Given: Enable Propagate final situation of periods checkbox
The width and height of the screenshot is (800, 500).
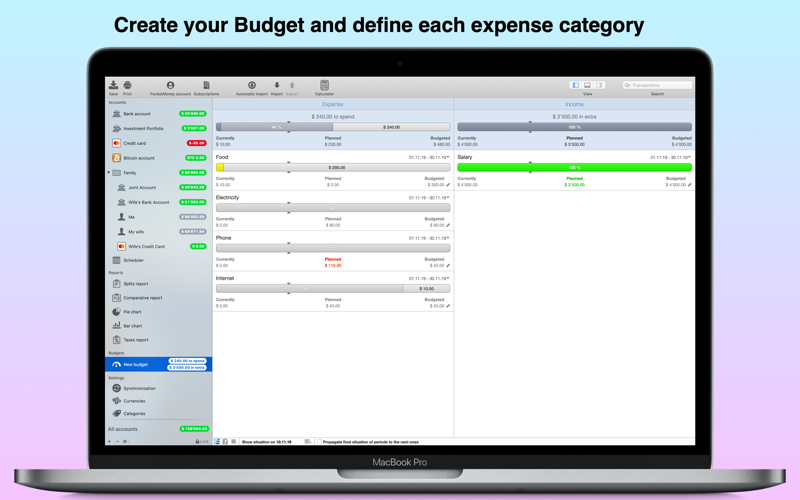Looking at the screenshot, I should (x=319, y=442).
